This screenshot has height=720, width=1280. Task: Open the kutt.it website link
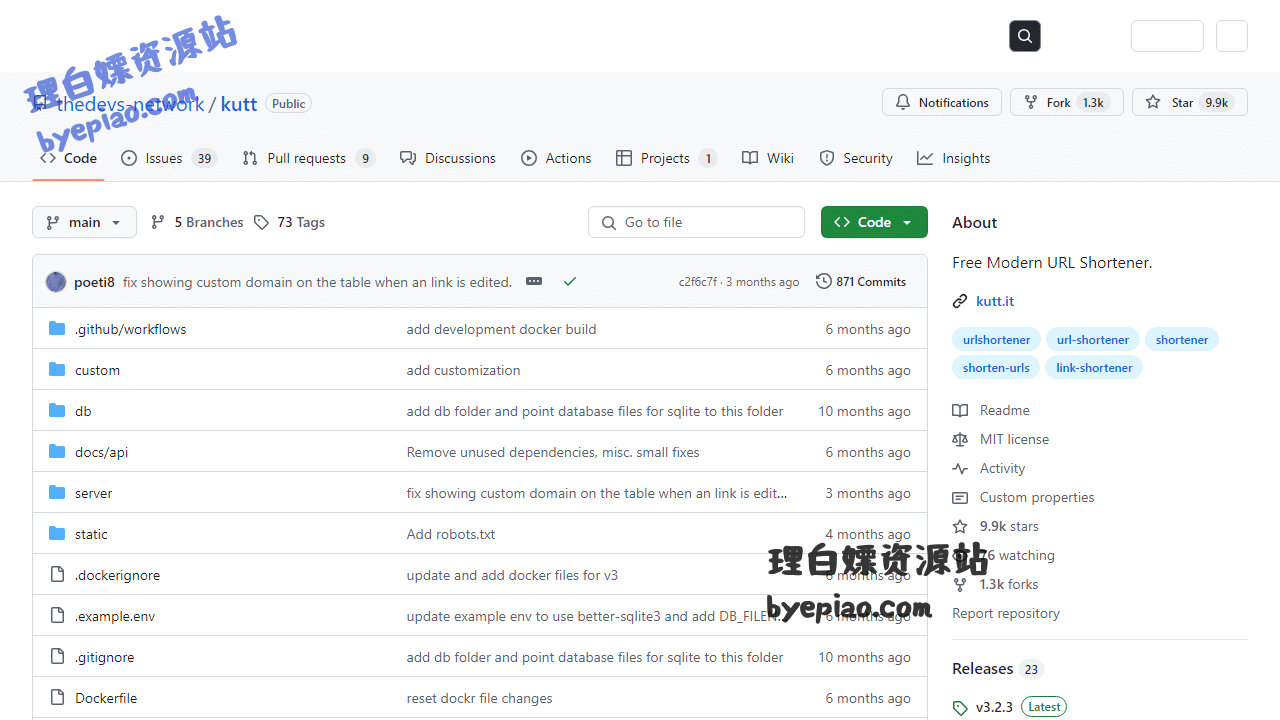pos(995,301)
